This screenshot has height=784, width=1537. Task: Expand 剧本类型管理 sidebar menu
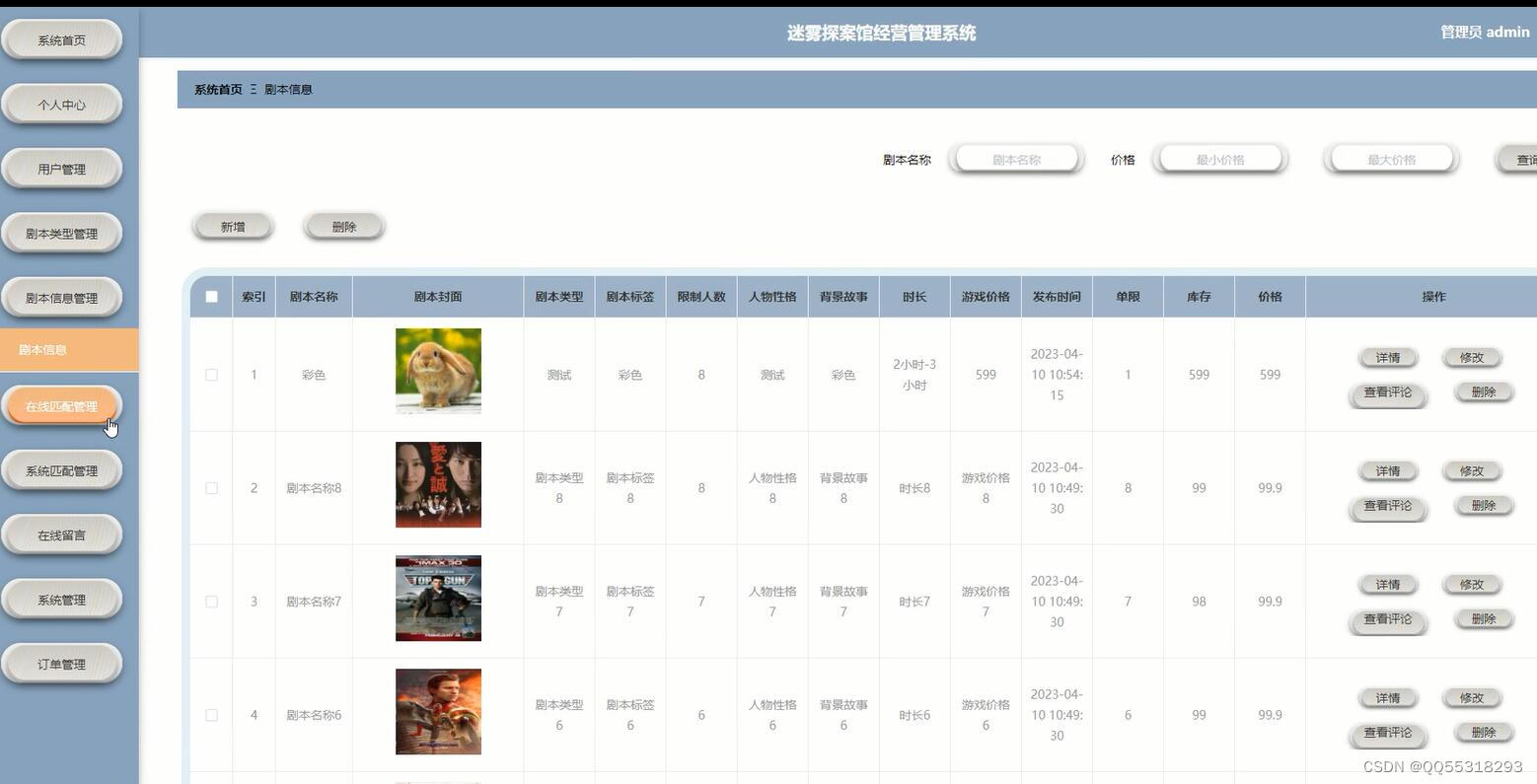pos(61,234)
